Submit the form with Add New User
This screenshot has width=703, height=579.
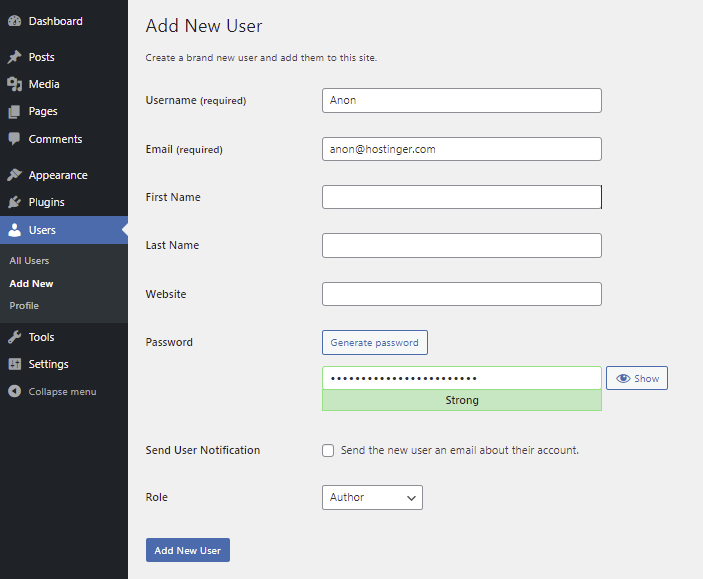pyautogui.click(x=188, y=550)
